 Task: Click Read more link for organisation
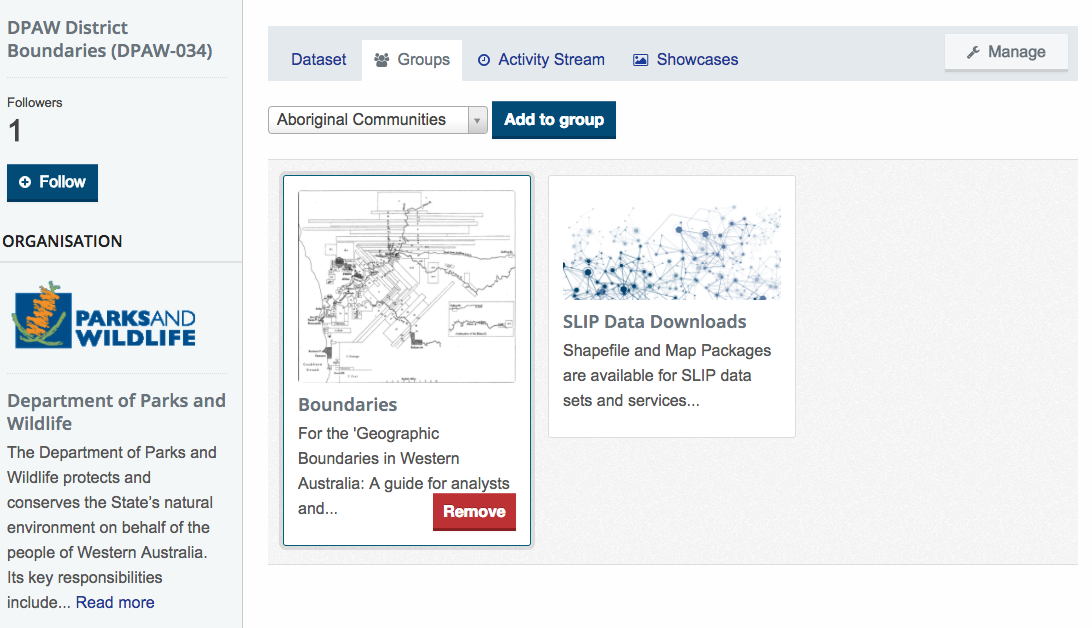(115, 602)
